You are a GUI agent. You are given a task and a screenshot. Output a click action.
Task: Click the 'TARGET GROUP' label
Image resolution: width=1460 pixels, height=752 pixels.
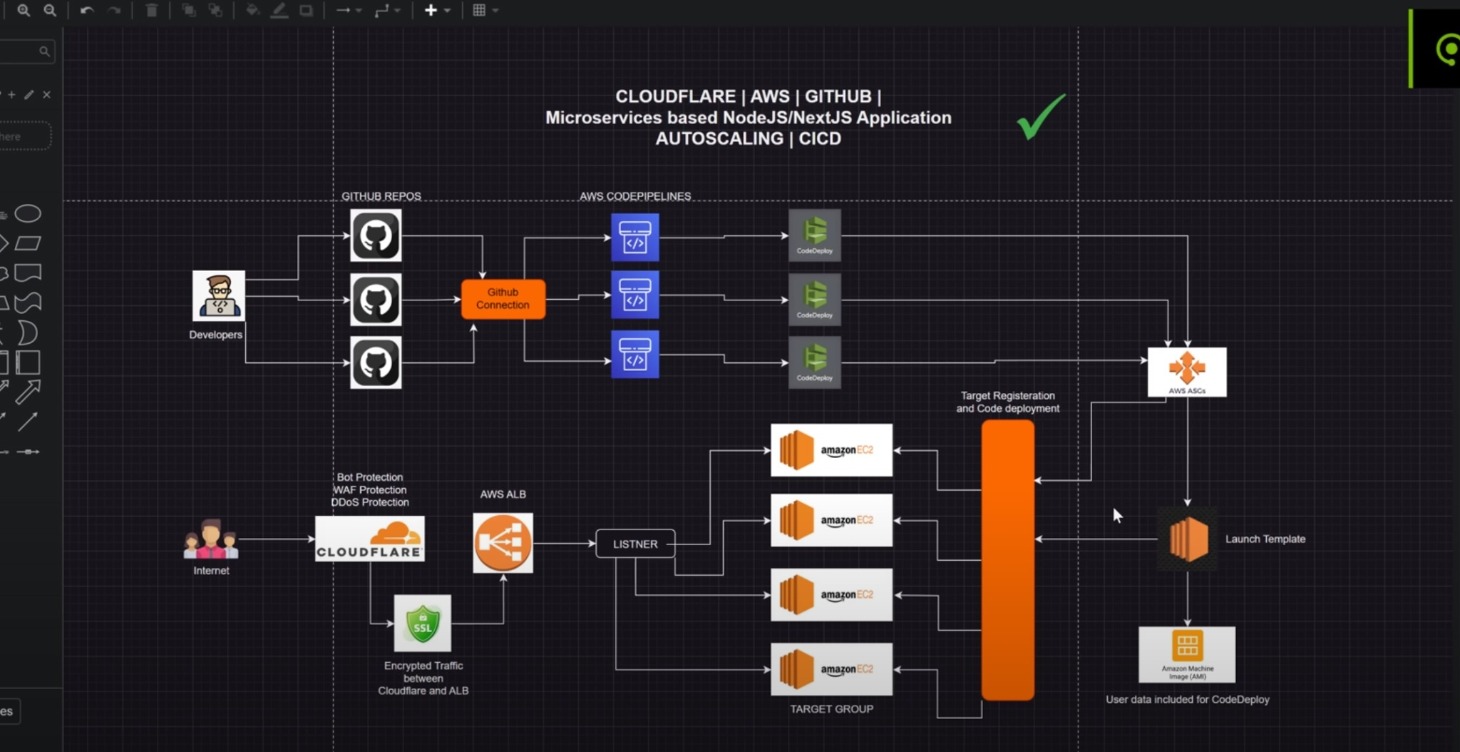pyautogui.click(x=832, y=709)
